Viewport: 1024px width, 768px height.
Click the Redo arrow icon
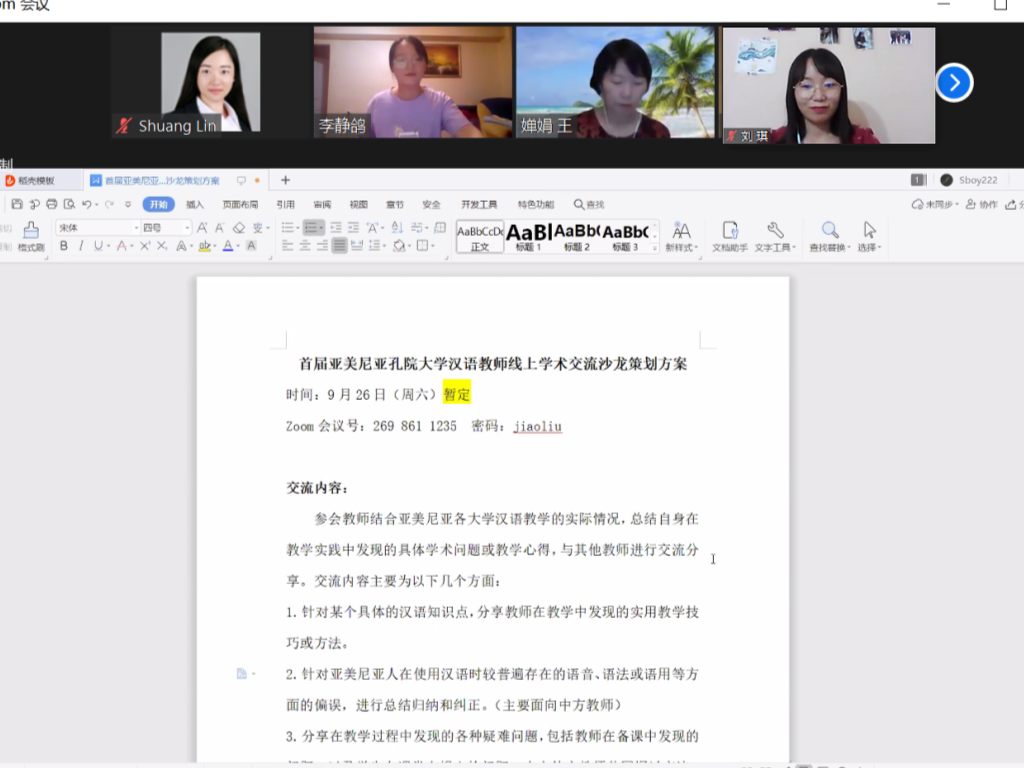point(109,204)
